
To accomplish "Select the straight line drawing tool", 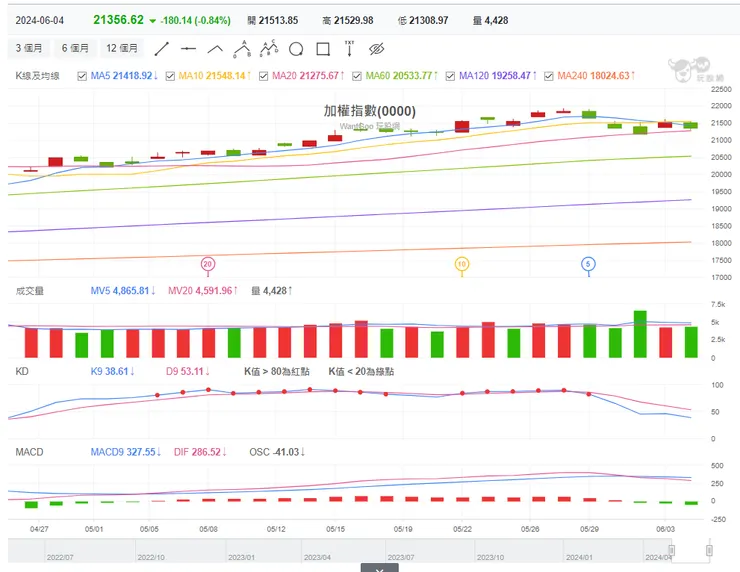I will [162, 49].
